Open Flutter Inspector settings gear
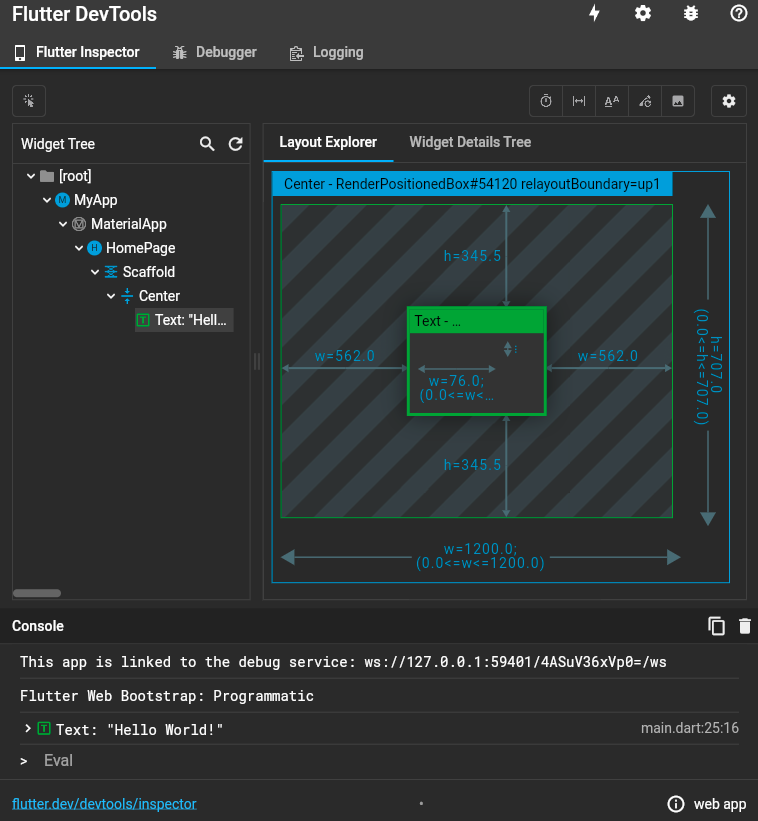This screenshot has width=758, height=821. click(729, 101)
